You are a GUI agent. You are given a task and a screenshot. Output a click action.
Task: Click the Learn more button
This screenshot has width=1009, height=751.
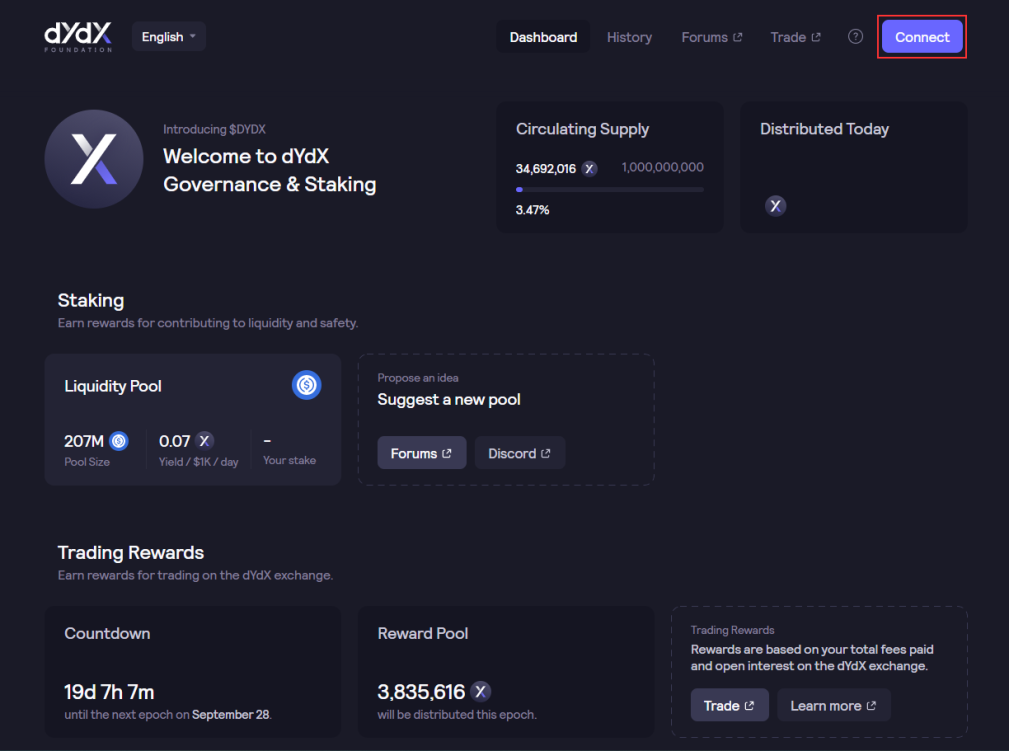833,705
